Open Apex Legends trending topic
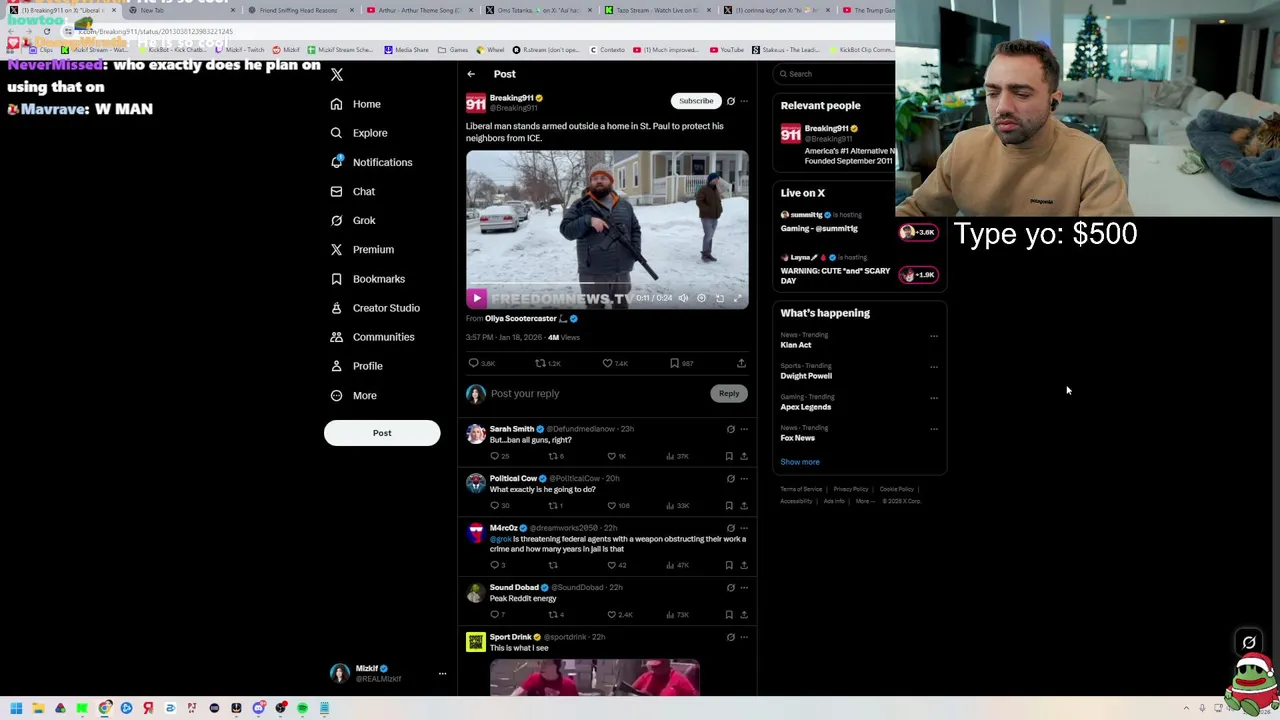 [805, 407]
